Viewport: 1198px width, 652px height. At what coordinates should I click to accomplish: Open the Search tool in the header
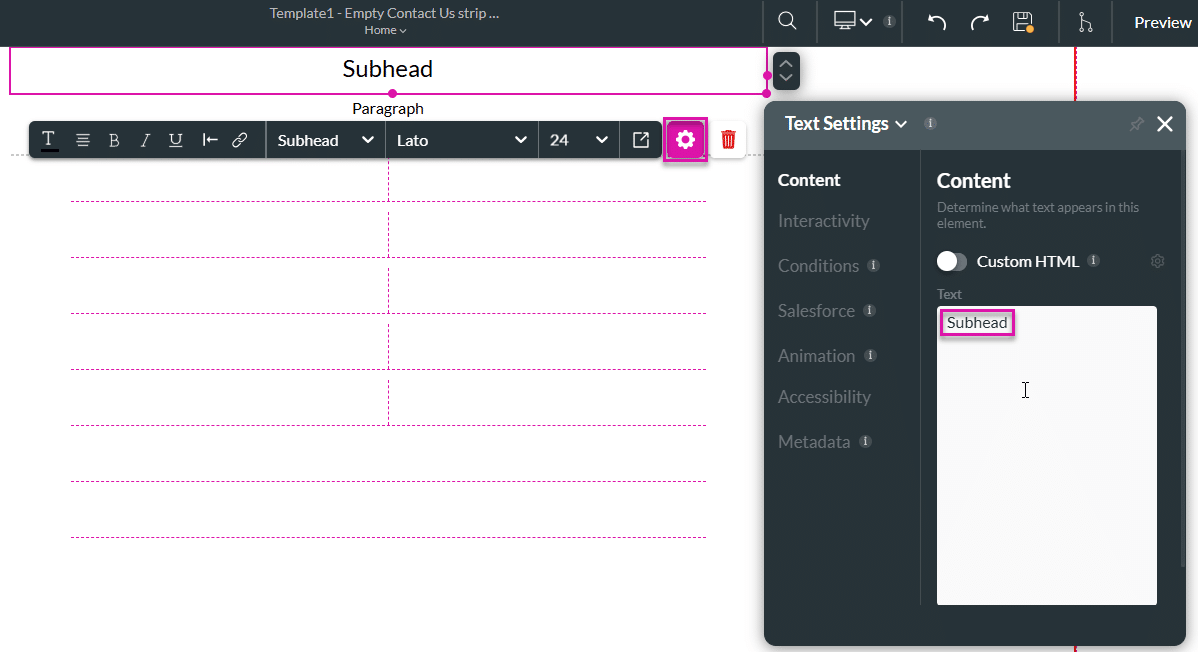point(787,21)
